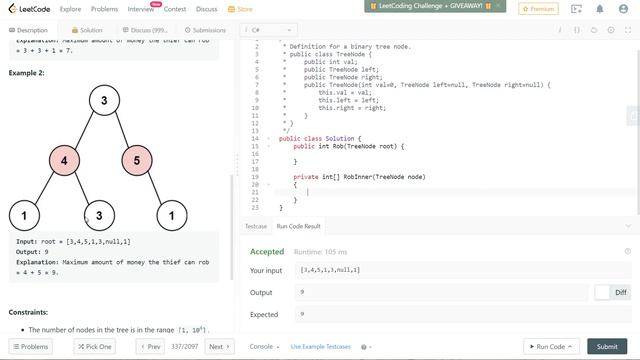Click the 'Runtime: 105 ms' text
Image resolution: width=640 pixels, height=360 pixels.
320,252
